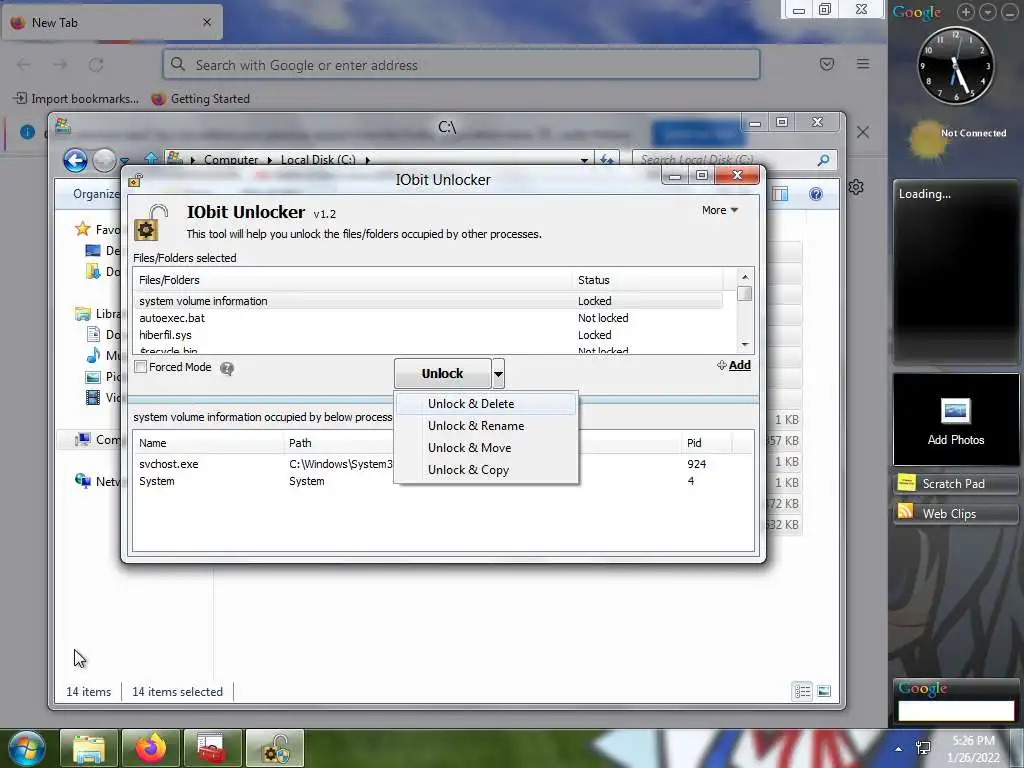1024x768 pixels.
Task: Open the Web Clips gadget
Action: (955, 513)
